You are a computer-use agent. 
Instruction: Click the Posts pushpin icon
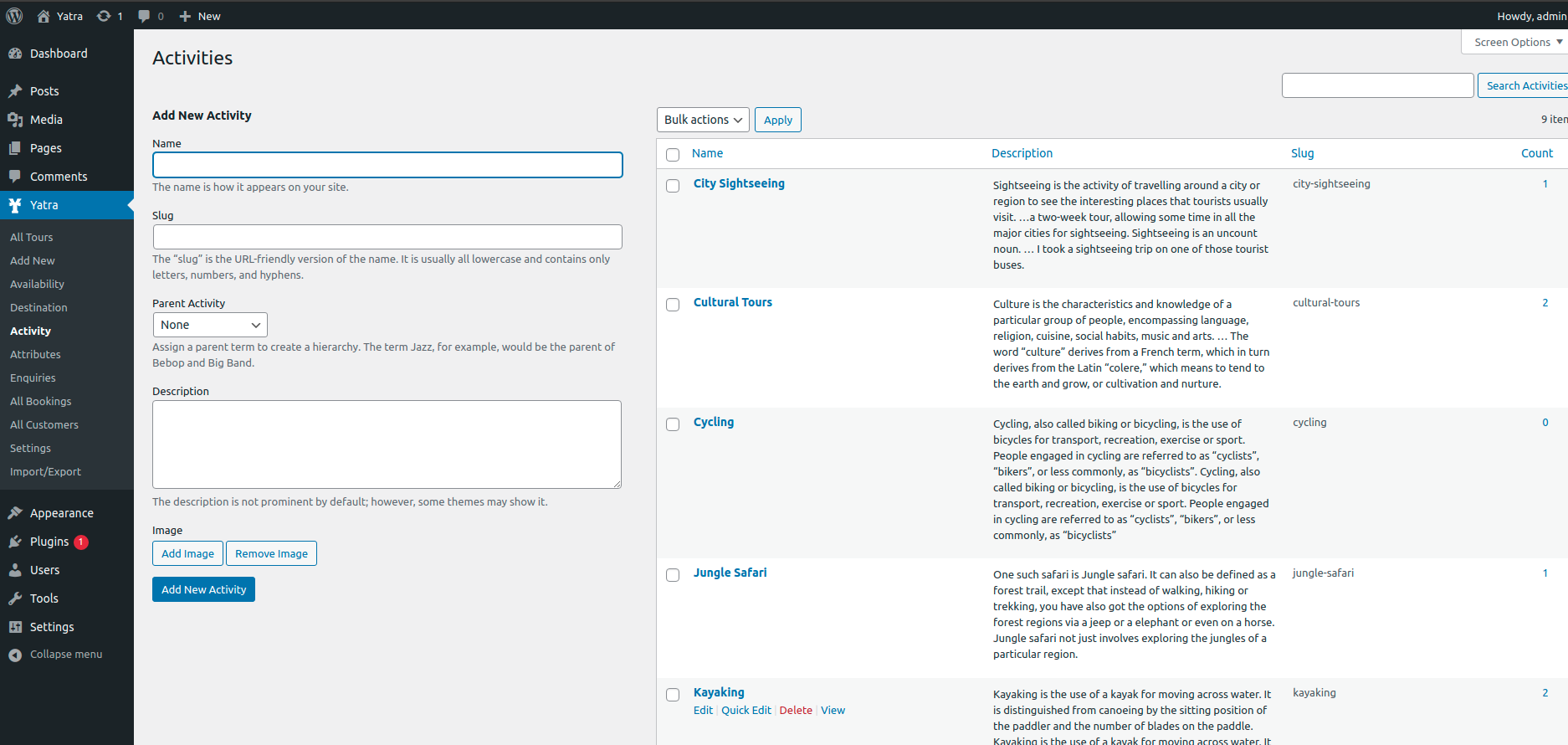click(x=15, y=91)
